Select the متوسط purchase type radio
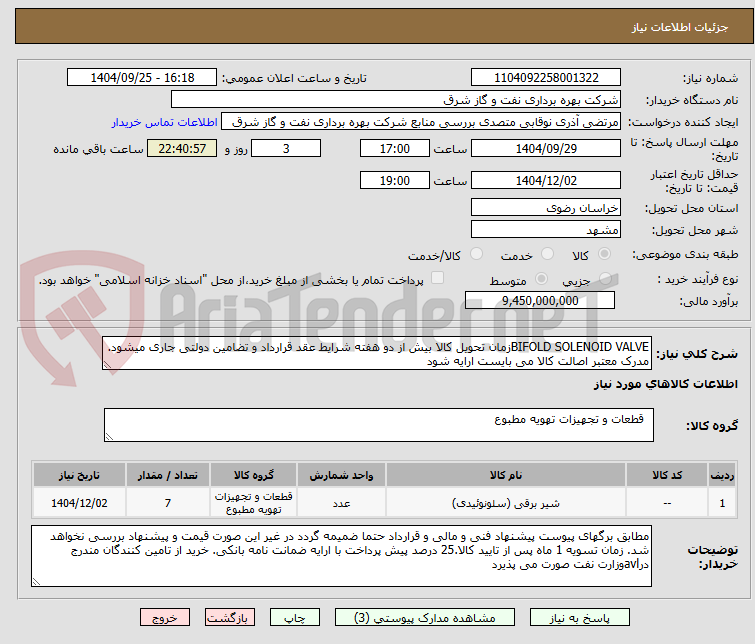 pos(542,278)
